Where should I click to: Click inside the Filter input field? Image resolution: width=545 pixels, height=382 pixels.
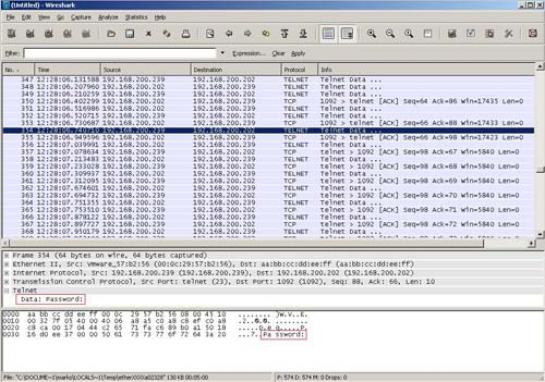120,53
